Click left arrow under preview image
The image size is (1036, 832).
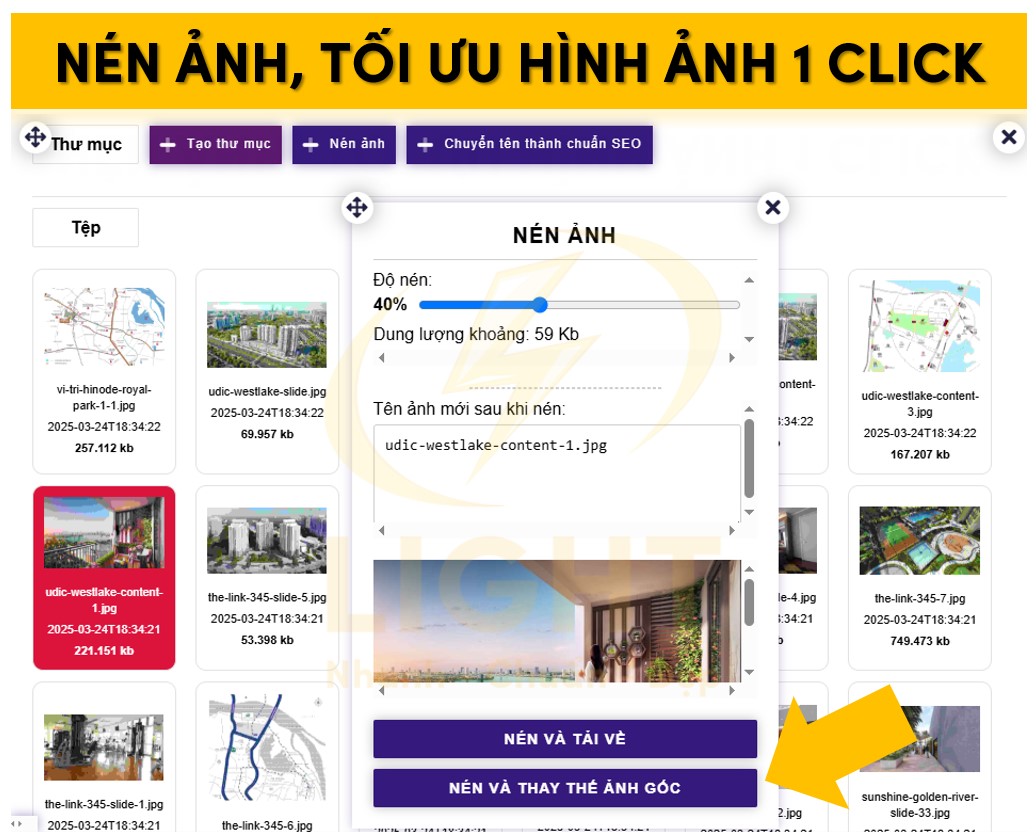tap(381, 690)
